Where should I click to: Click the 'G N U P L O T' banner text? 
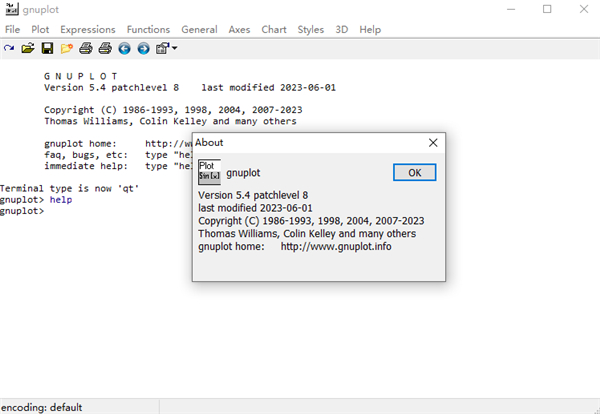pos(81,76)
